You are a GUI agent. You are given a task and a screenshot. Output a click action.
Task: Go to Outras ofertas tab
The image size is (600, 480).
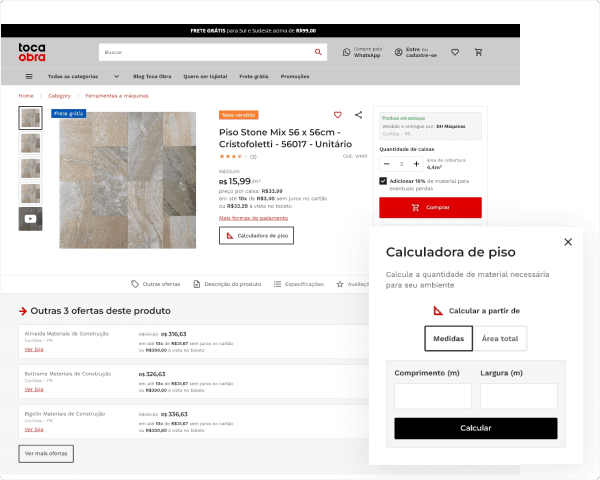tap(155, 284)
